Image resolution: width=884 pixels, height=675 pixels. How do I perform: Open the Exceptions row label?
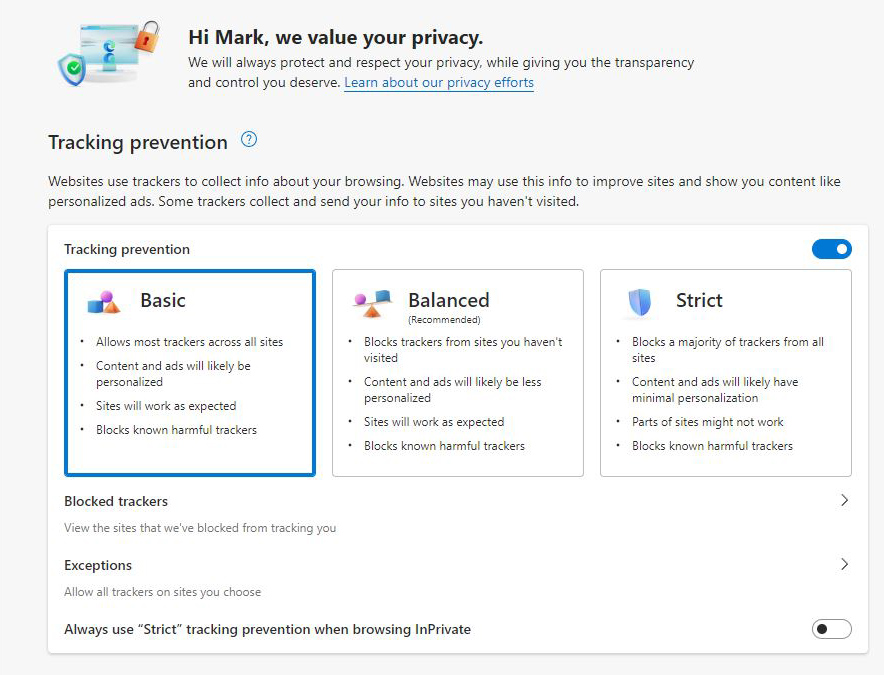98,565
